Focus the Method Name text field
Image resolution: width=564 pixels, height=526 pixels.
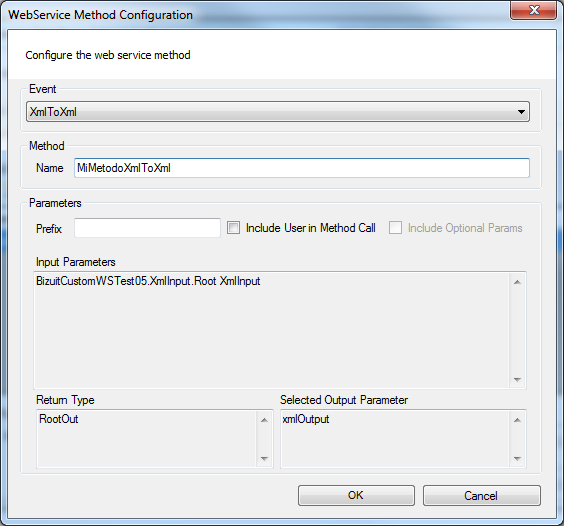(x=302, y=168)
